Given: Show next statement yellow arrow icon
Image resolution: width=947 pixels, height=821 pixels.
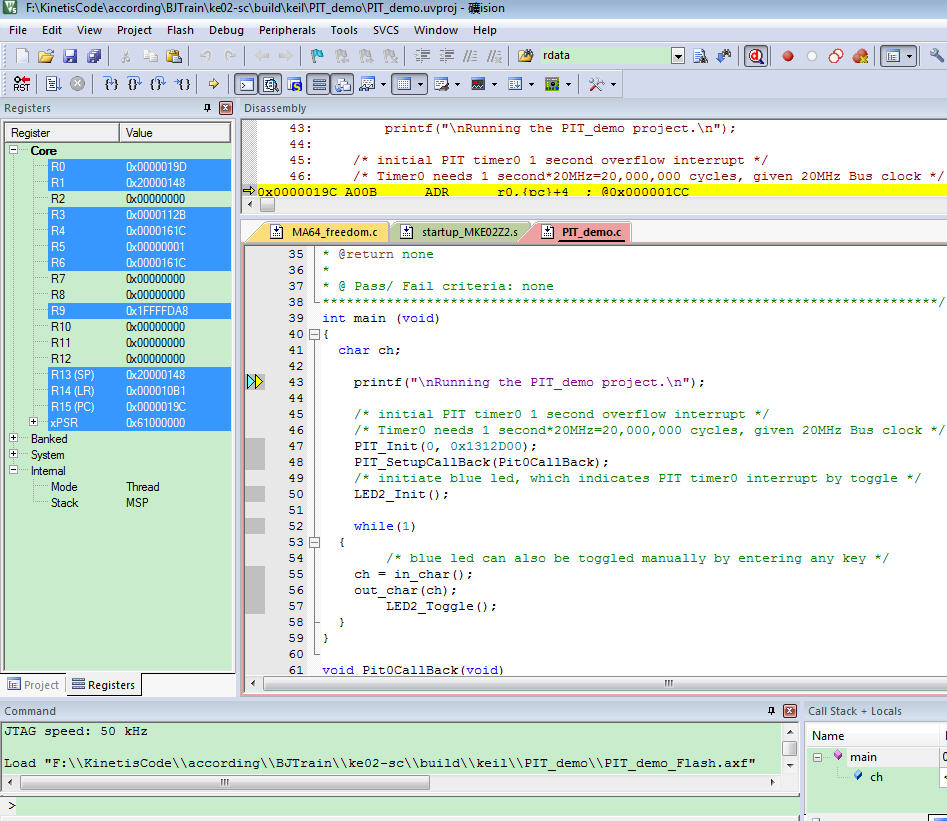Looking at the screenshot, I should pyautogui.click(x=213, y=84).
